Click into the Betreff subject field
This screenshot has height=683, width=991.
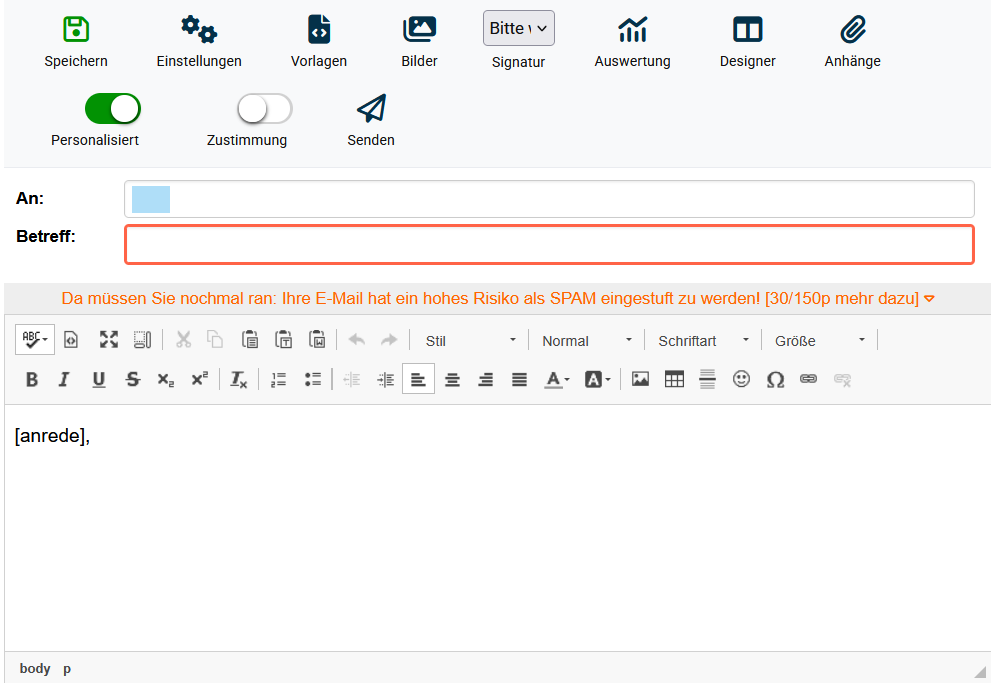pyautogui.click(x=549, y=245)
